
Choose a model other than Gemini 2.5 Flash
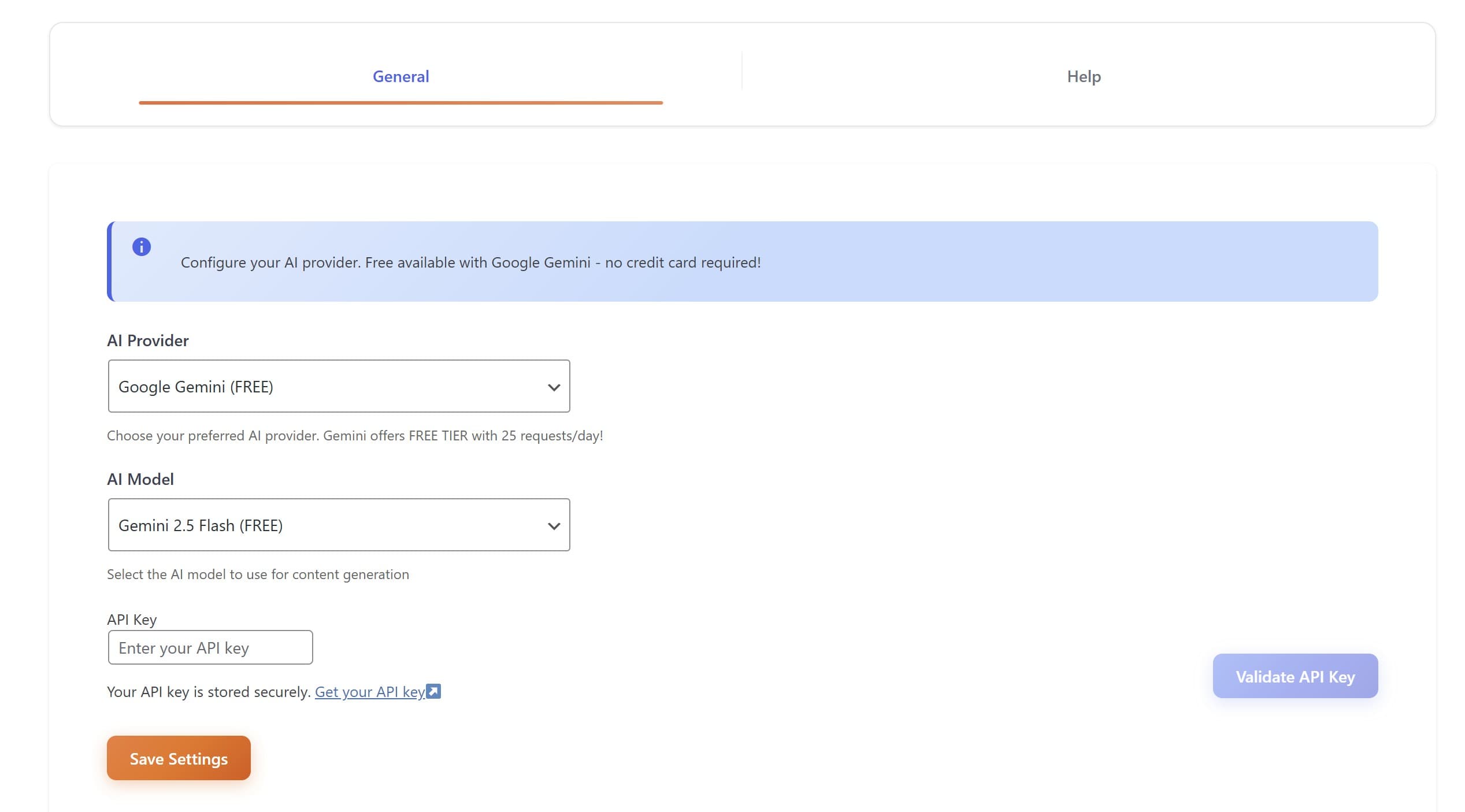click(x=338, y=525)
